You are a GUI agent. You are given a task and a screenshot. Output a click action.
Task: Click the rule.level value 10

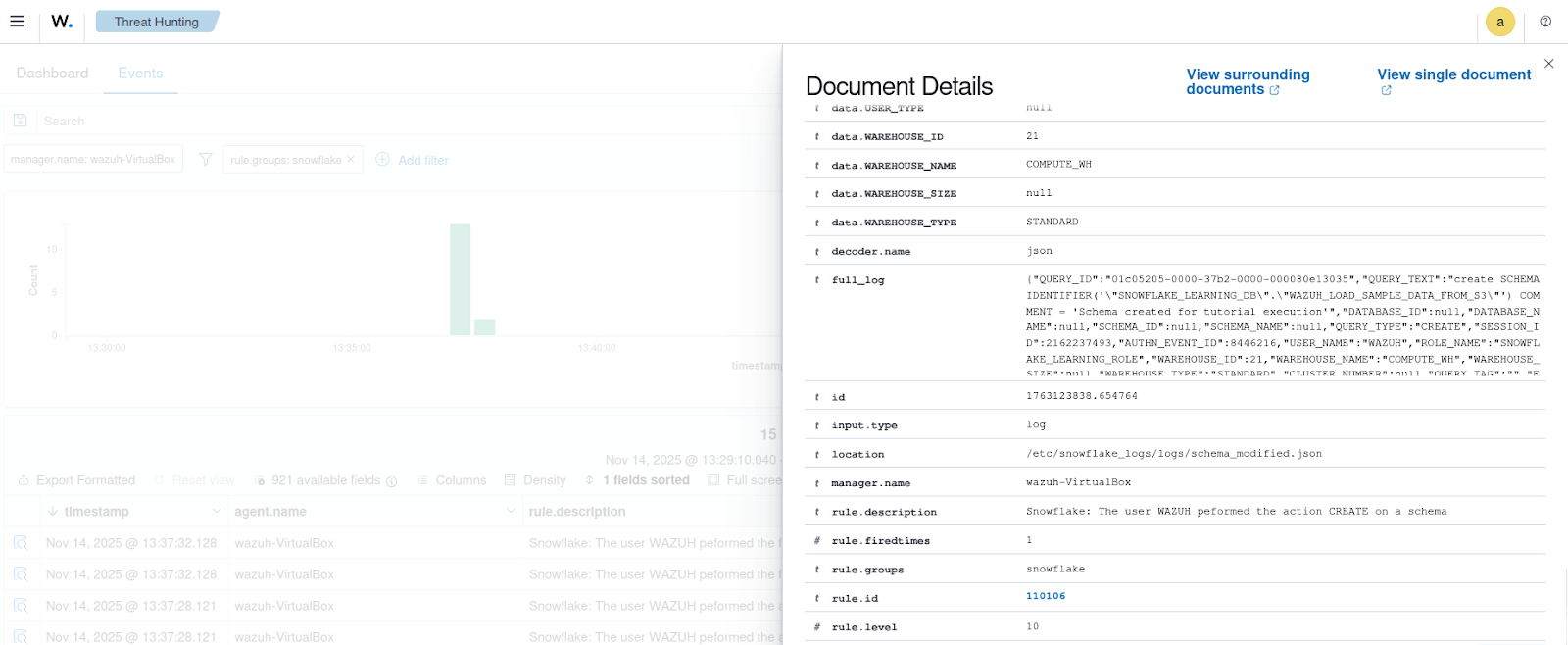(1032, 626)
